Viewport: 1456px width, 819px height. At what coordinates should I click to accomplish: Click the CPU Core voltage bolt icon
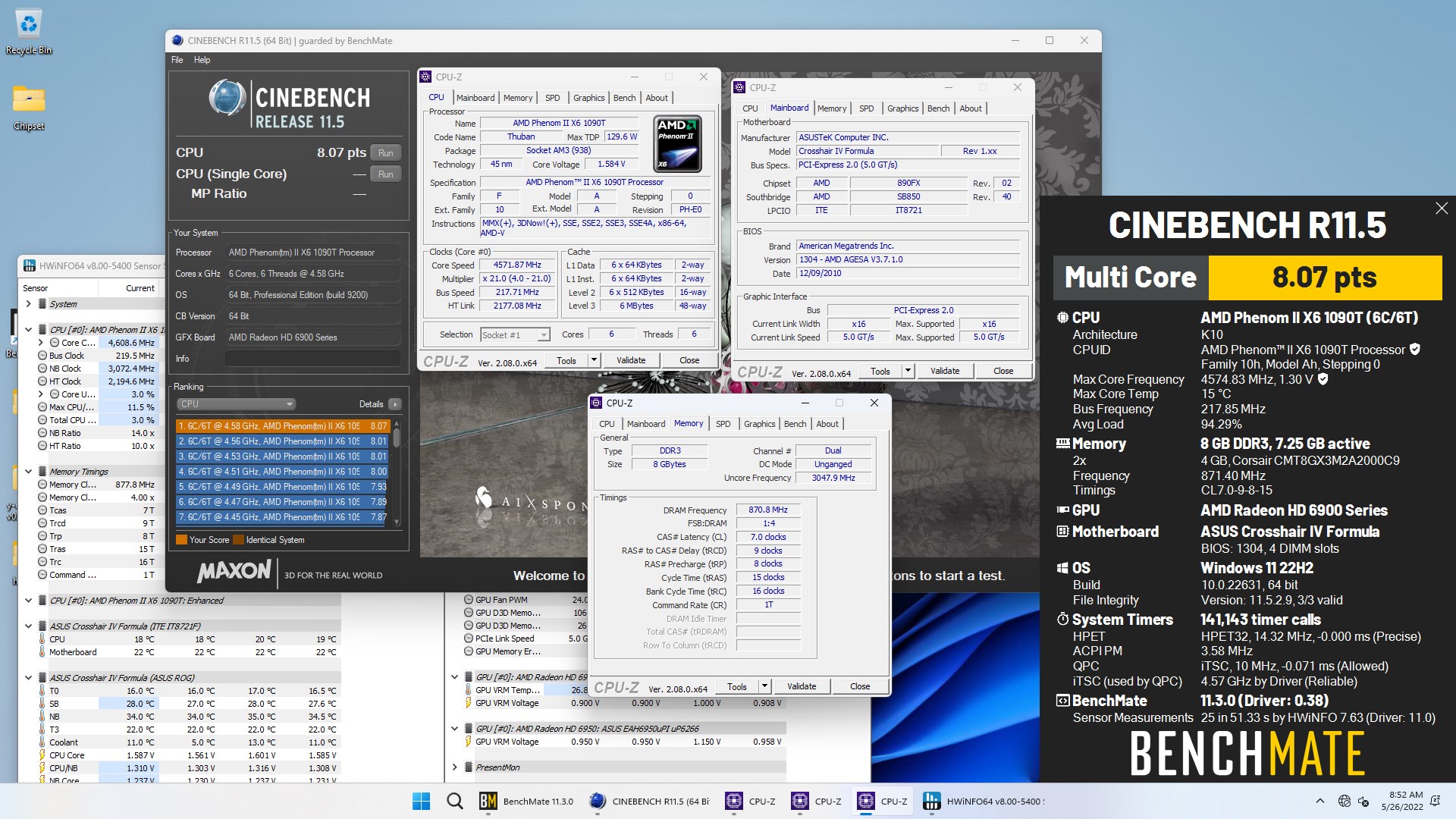pyautogui.click(x=42, y=755)
